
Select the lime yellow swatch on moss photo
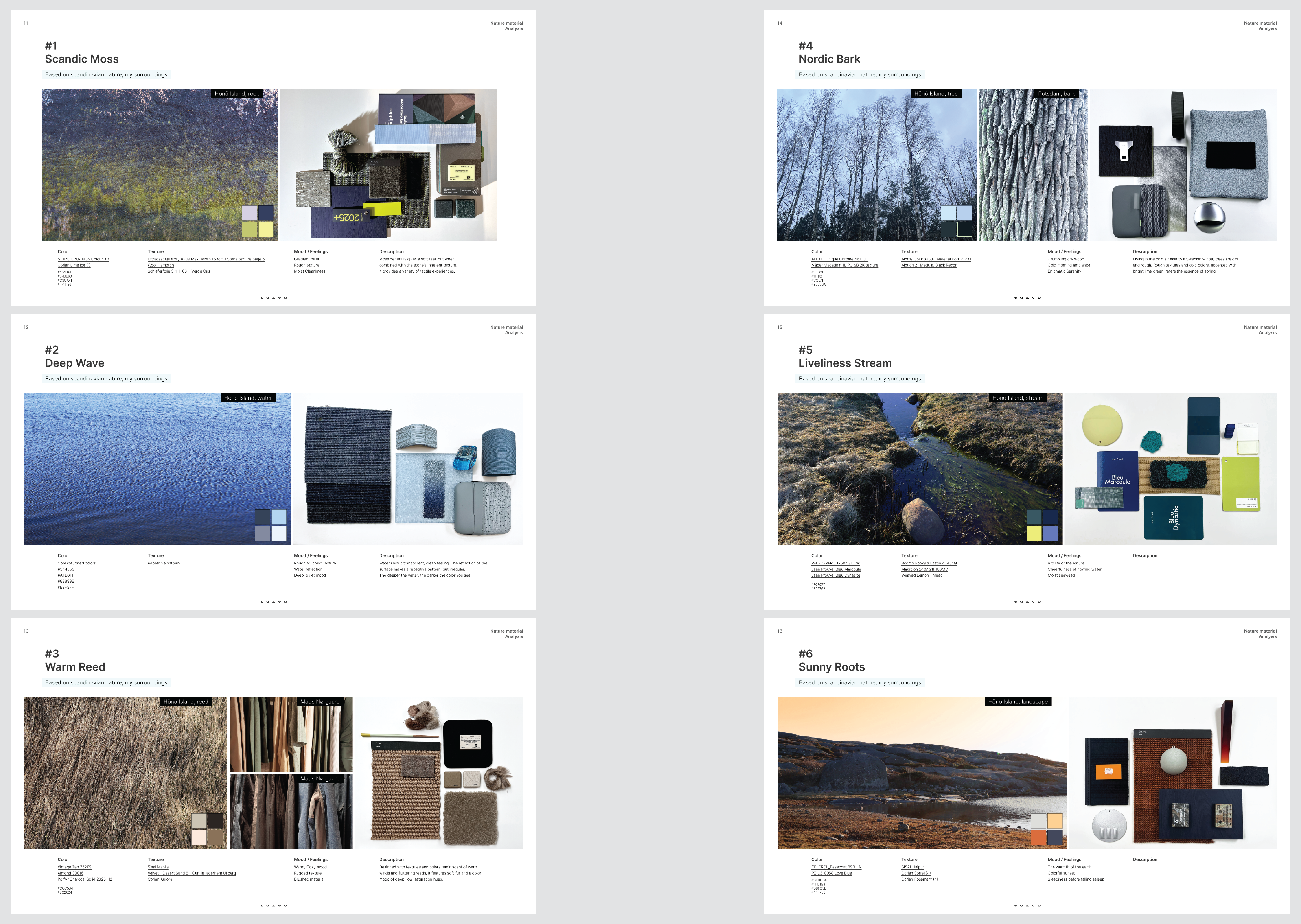pos(266,229)
